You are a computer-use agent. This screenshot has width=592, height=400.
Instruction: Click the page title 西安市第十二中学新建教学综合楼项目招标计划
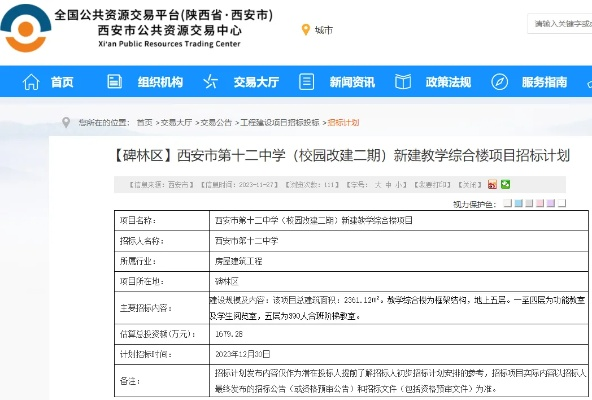coord(342,156)
